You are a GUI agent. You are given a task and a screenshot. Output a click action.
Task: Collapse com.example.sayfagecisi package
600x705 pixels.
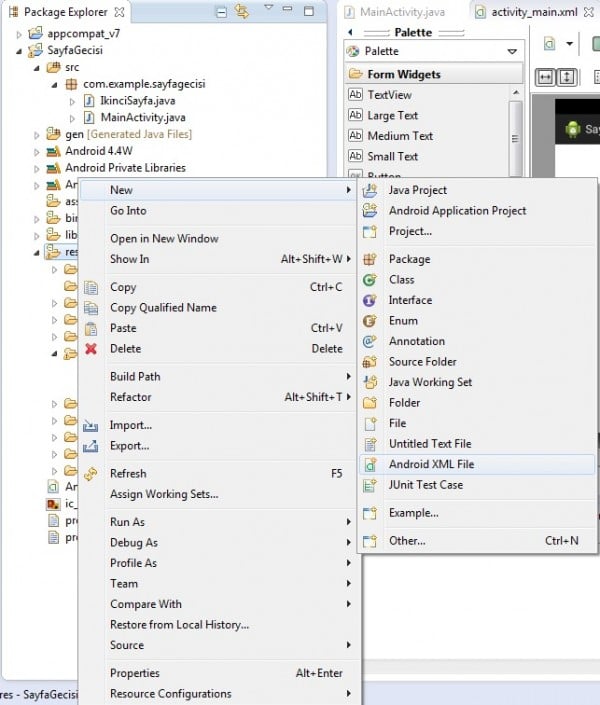54,85
